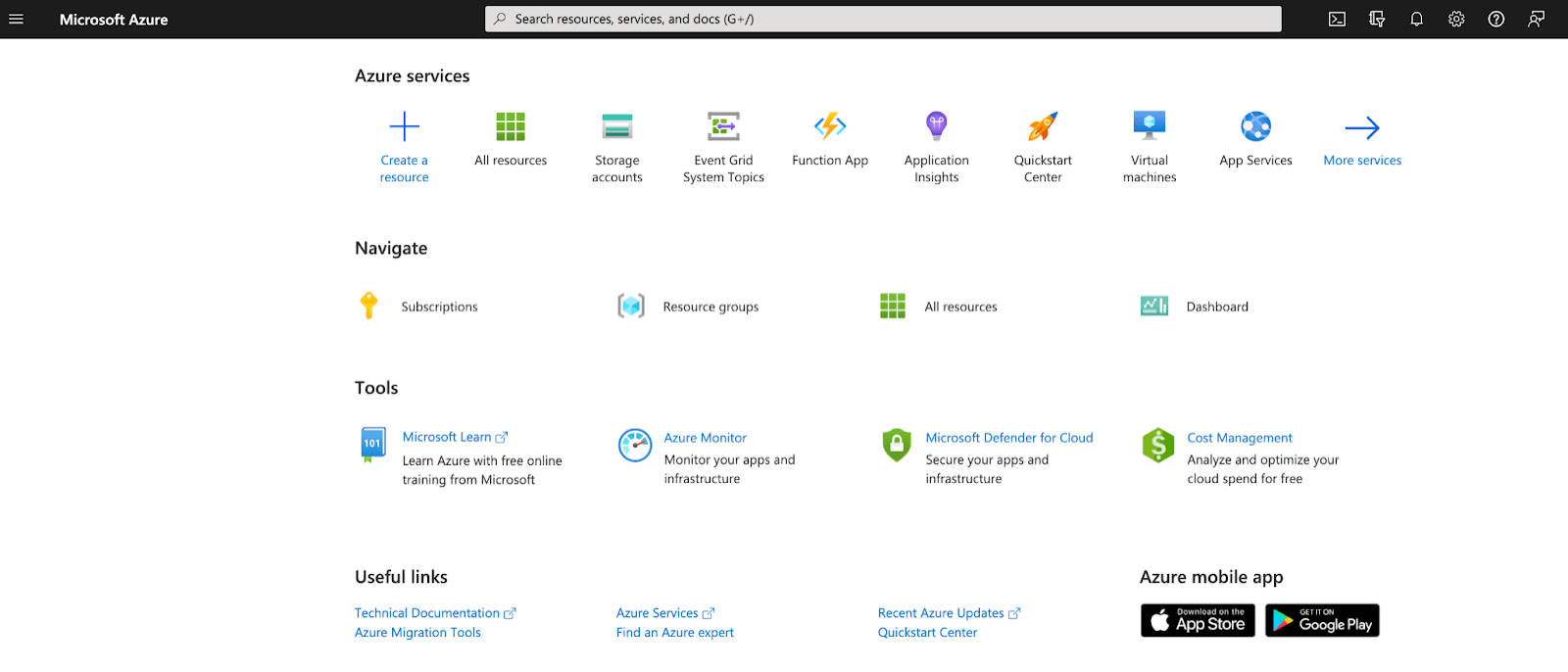Viewport: 1568px width, 672px height.
Task: Click the Virtual machines label
Action: tap(1150, 168)
